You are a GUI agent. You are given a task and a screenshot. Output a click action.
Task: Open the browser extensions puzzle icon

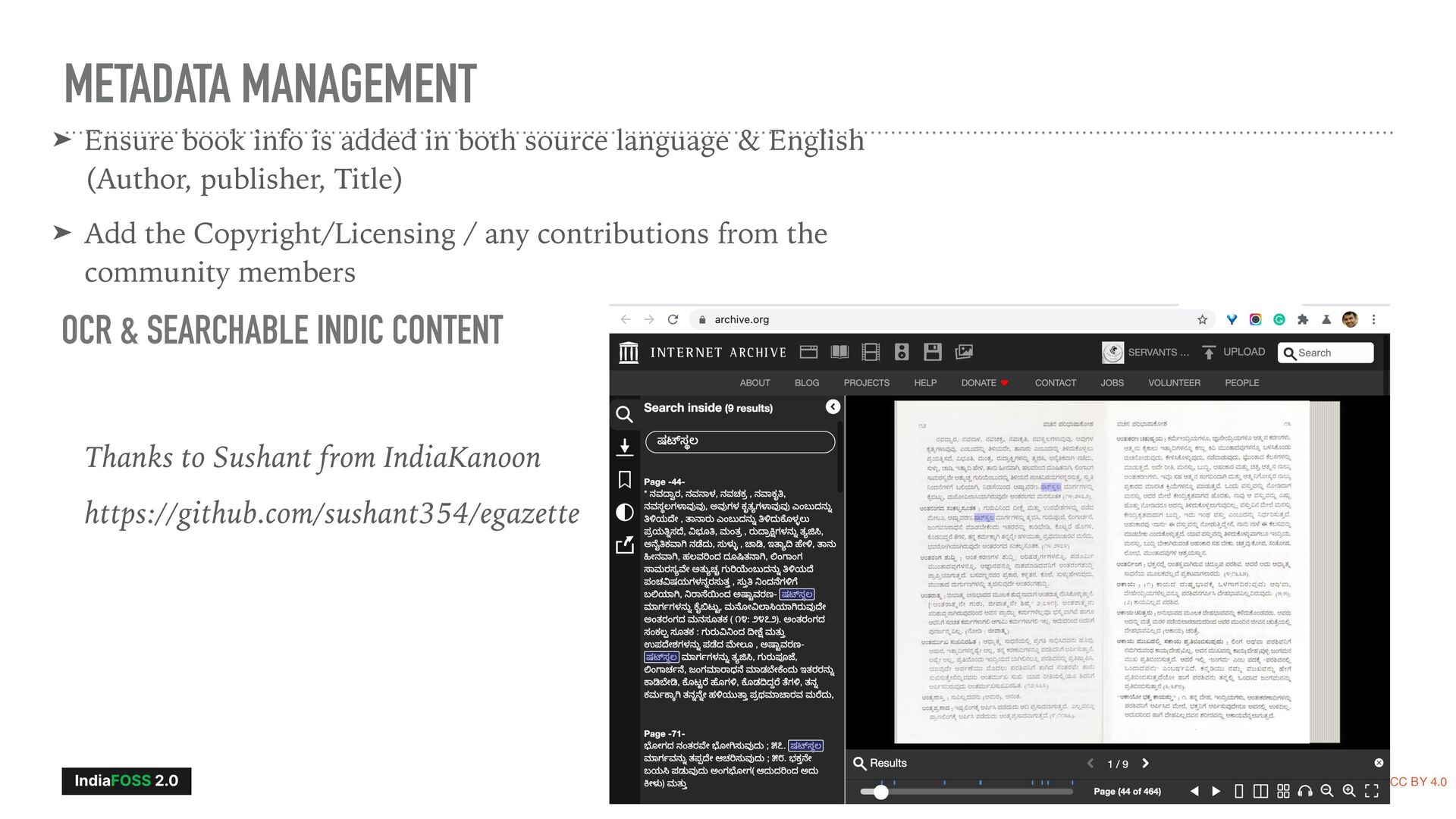click(x=1303, y=319)
